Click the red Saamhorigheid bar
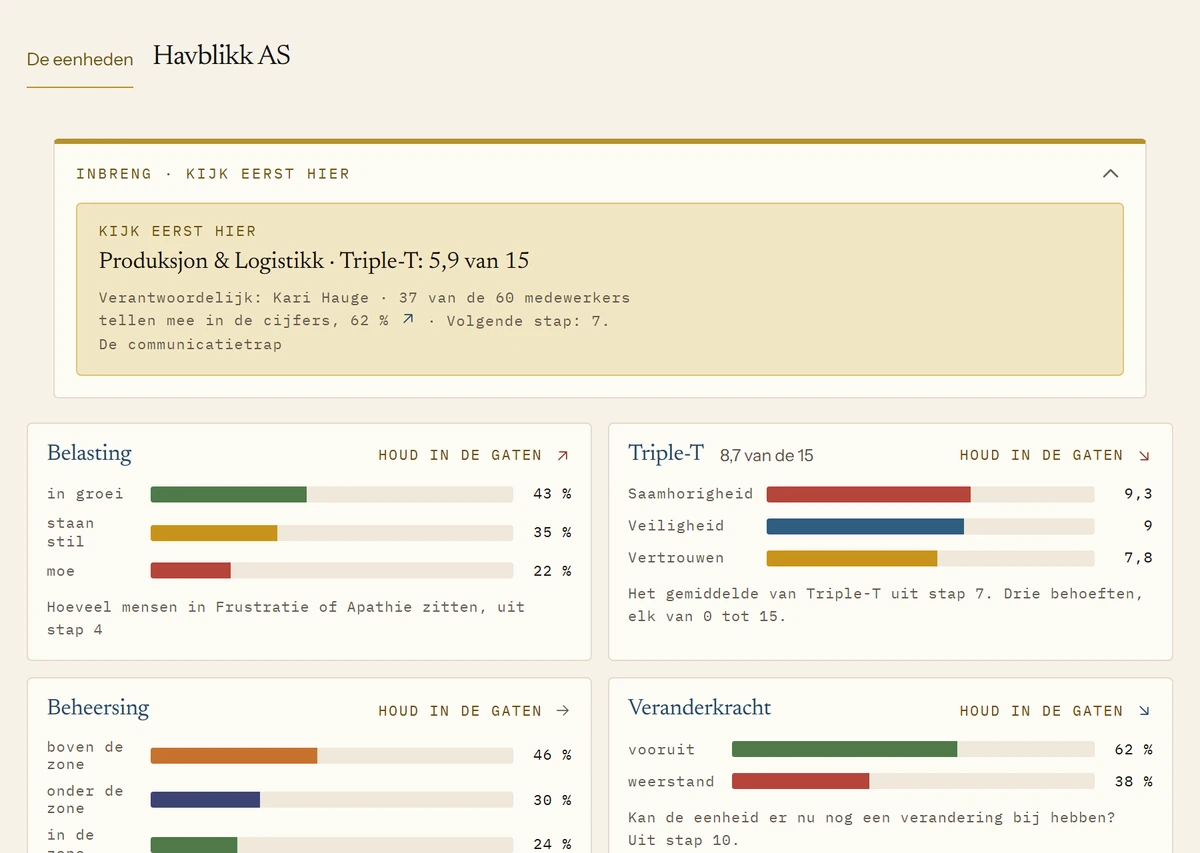The width and height of the screenshot is (1200, 853). coord(869,494)
